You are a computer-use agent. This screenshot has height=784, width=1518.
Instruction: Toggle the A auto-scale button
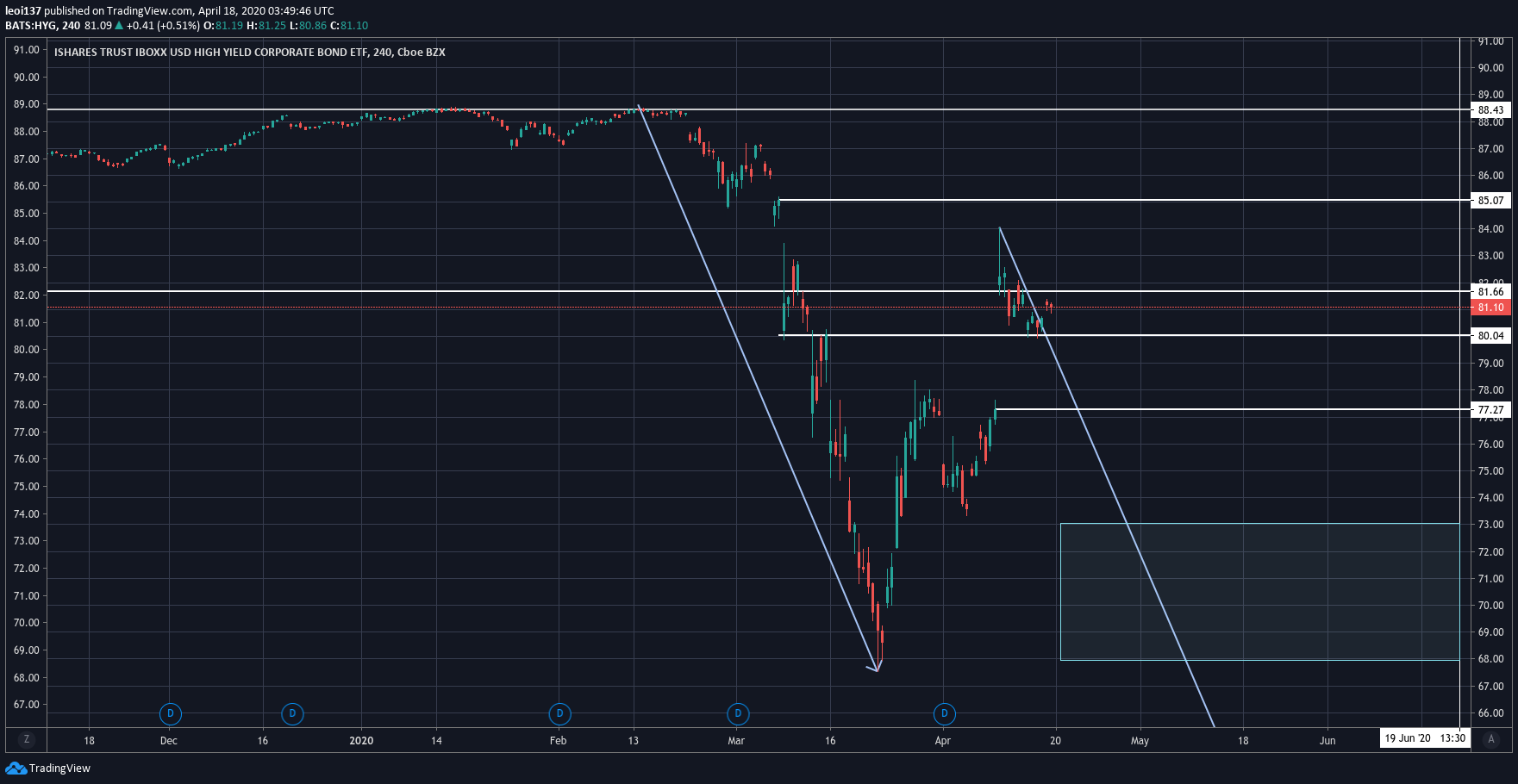point(1491,739)
